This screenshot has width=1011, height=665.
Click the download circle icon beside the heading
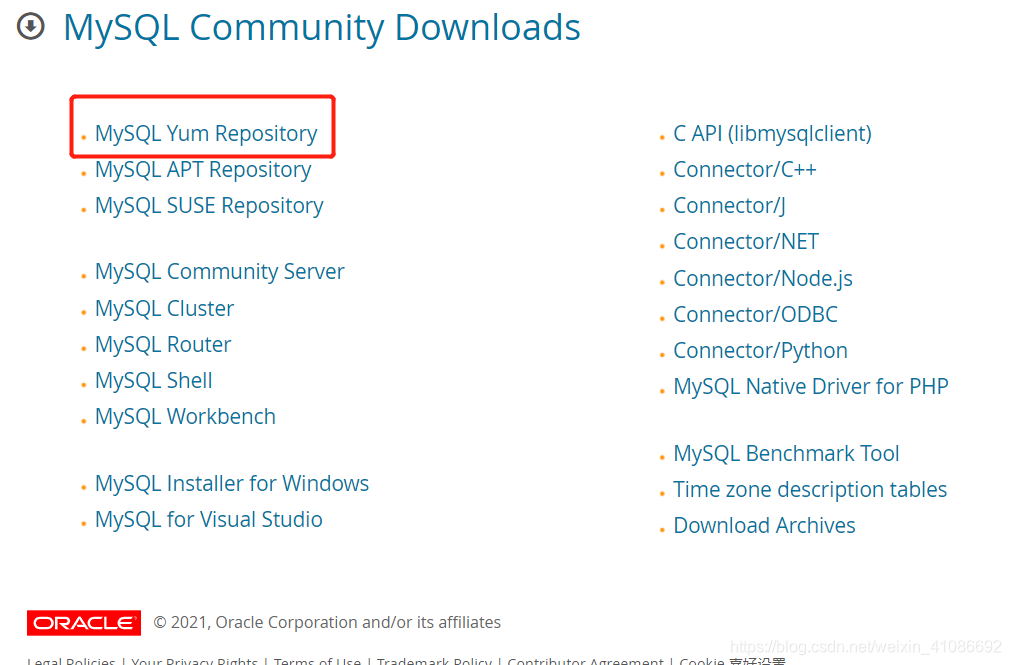[30, 27]
